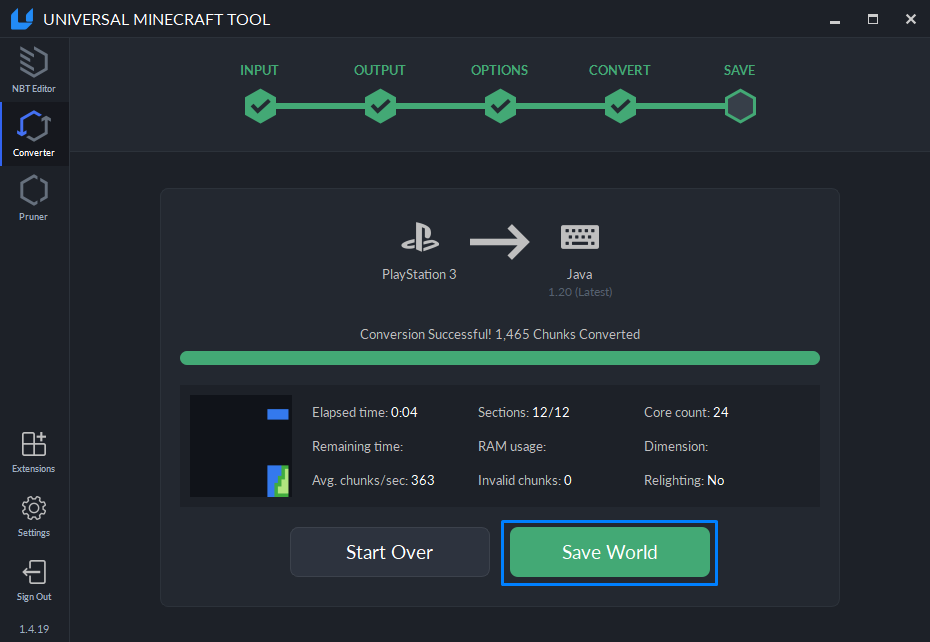Screen dimensions: 930x642
Task: Click the empty SAVE step hexagon
Action: (x=740, y=106)
